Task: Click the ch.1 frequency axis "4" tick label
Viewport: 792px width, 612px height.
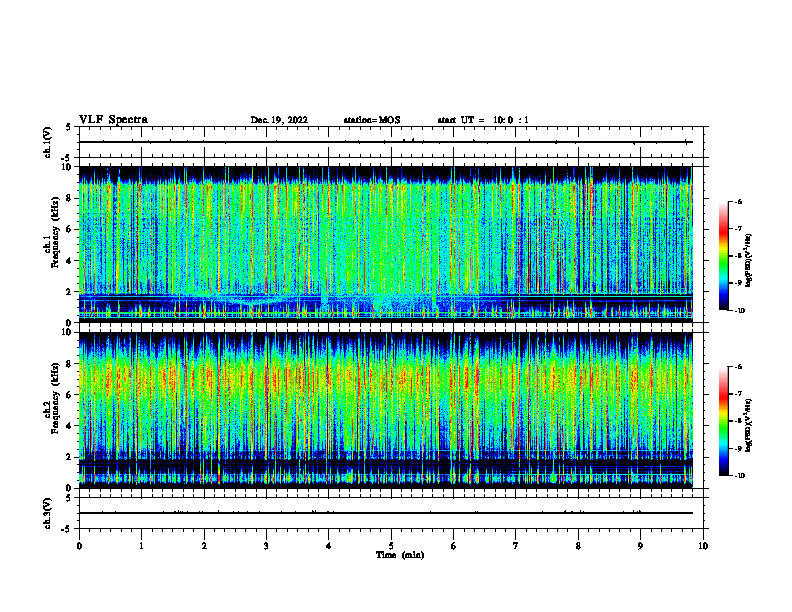Action: coord(70,261)
